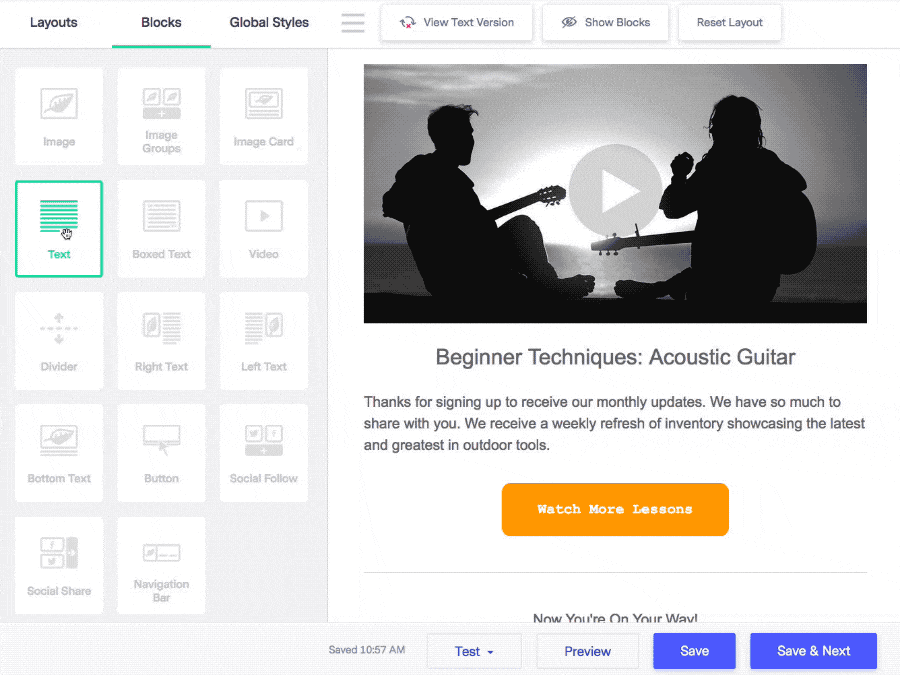Click the Save & Next button
900x675 pixels.
tap(813, 651)
